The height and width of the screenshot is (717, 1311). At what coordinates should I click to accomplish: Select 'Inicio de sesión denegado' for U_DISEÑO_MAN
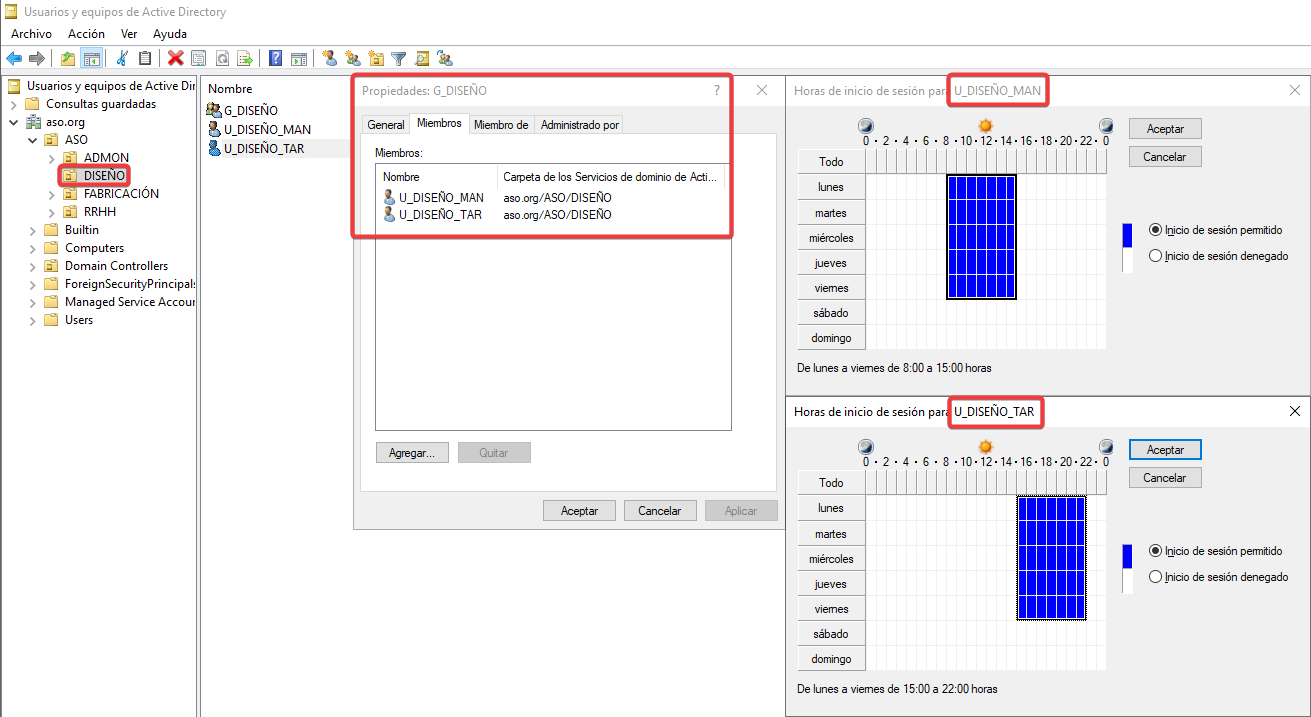pyautogui.click(x=1156, y=256)
